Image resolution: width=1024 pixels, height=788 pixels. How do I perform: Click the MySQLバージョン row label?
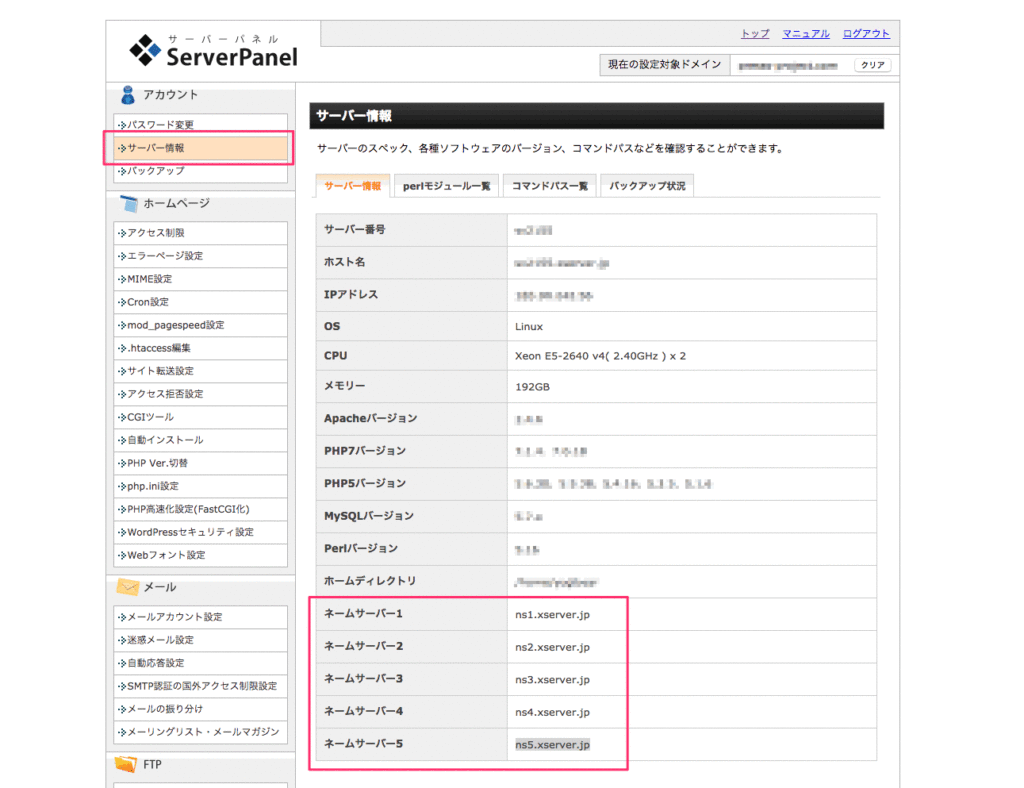(369, 516)
